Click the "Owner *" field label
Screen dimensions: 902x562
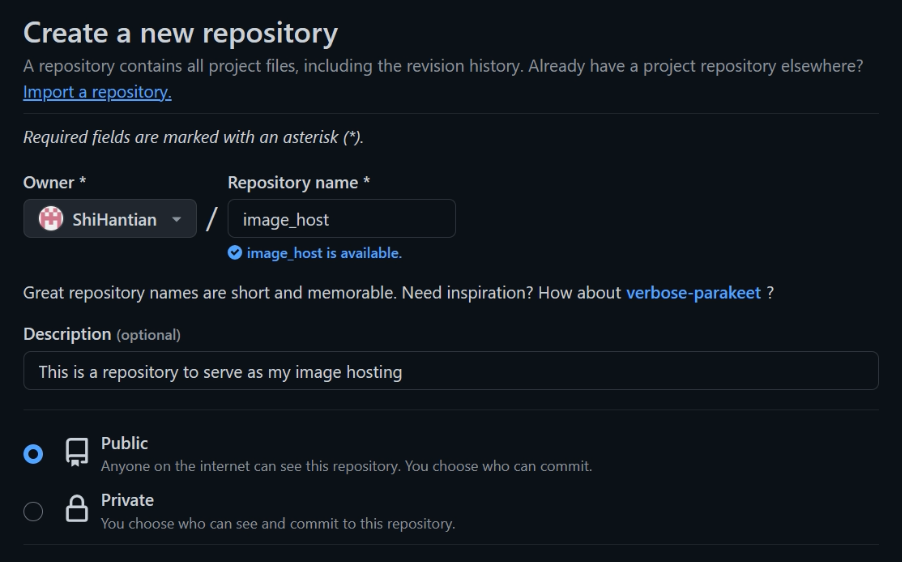(x=54, y=182)
